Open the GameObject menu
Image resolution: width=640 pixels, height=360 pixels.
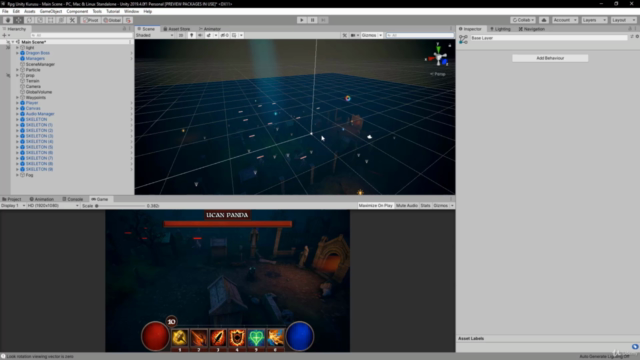click(x=51, y=11)
